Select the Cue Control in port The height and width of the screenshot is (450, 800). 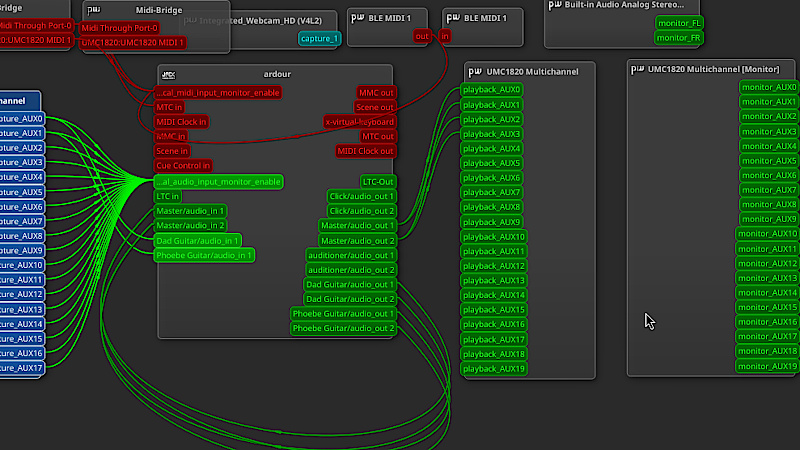coord(184,166)
